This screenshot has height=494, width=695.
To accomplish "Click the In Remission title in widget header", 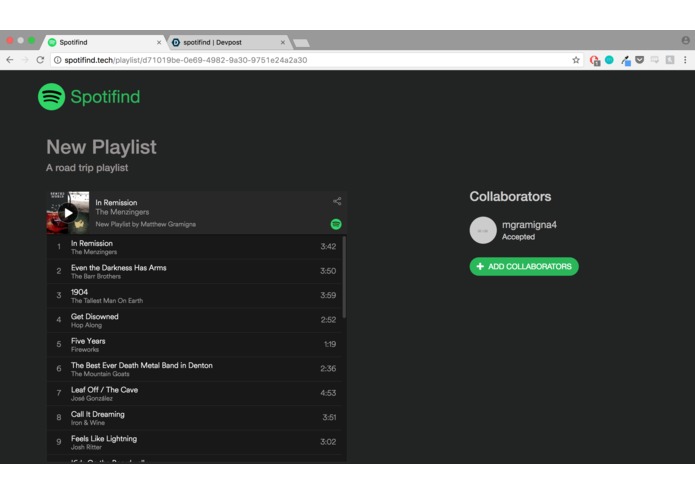I will pos(116,202).
